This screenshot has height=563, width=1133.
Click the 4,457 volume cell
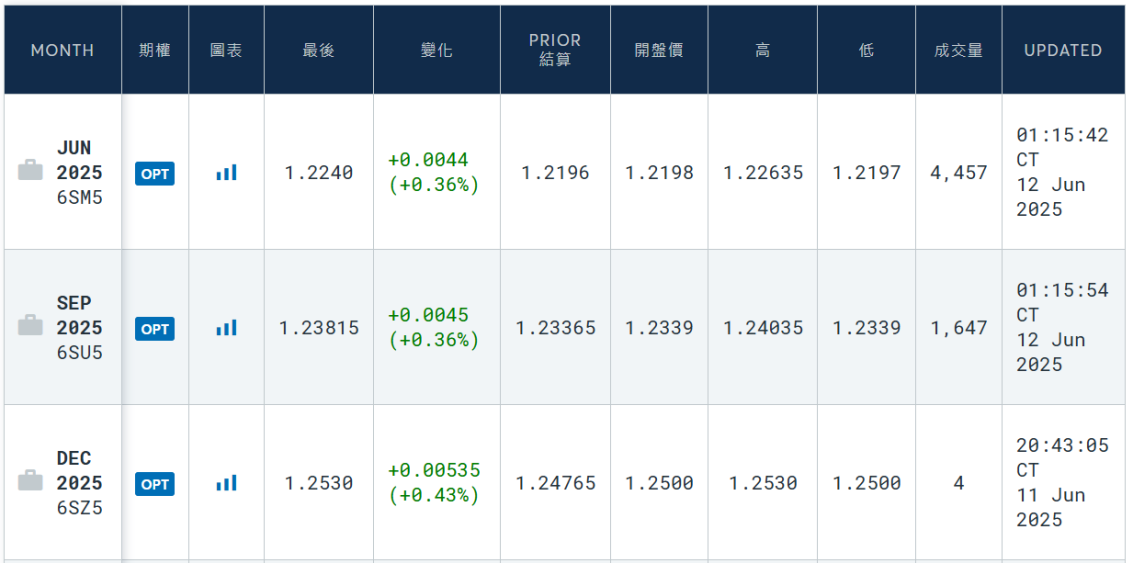[959, 173]
